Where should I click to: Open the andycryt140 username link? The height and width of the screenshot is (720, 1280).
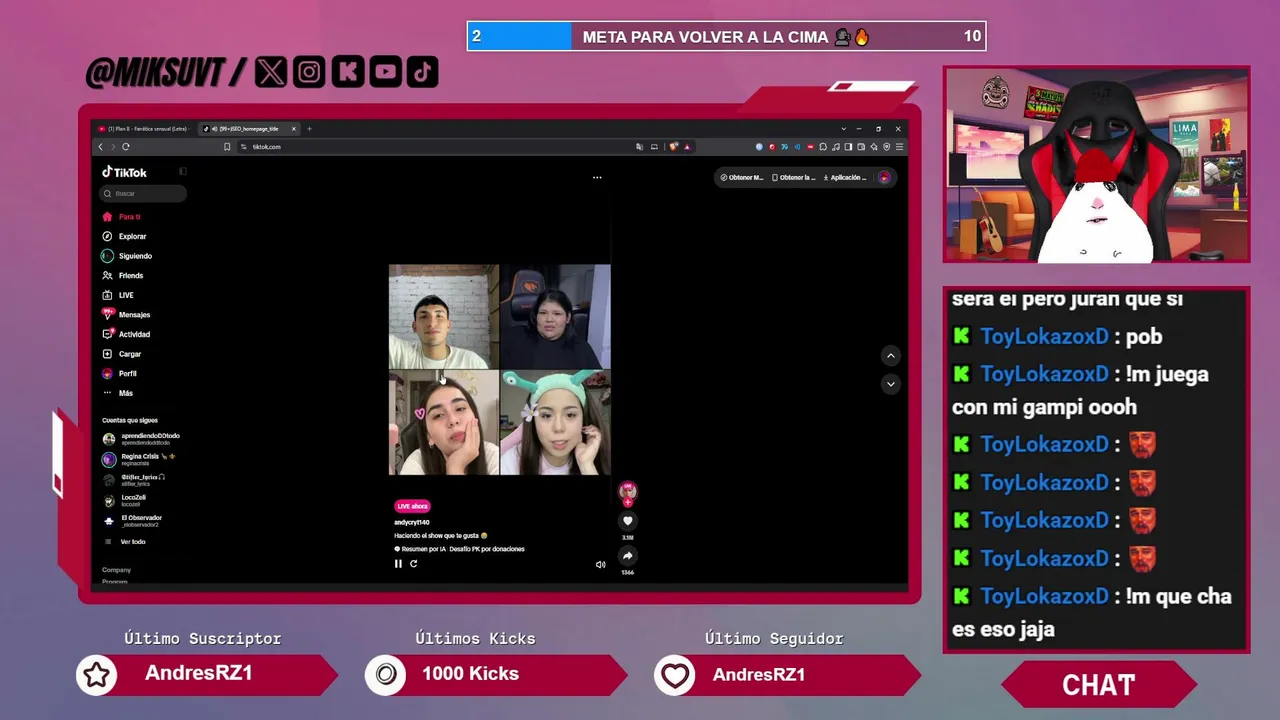pos(412,522)
